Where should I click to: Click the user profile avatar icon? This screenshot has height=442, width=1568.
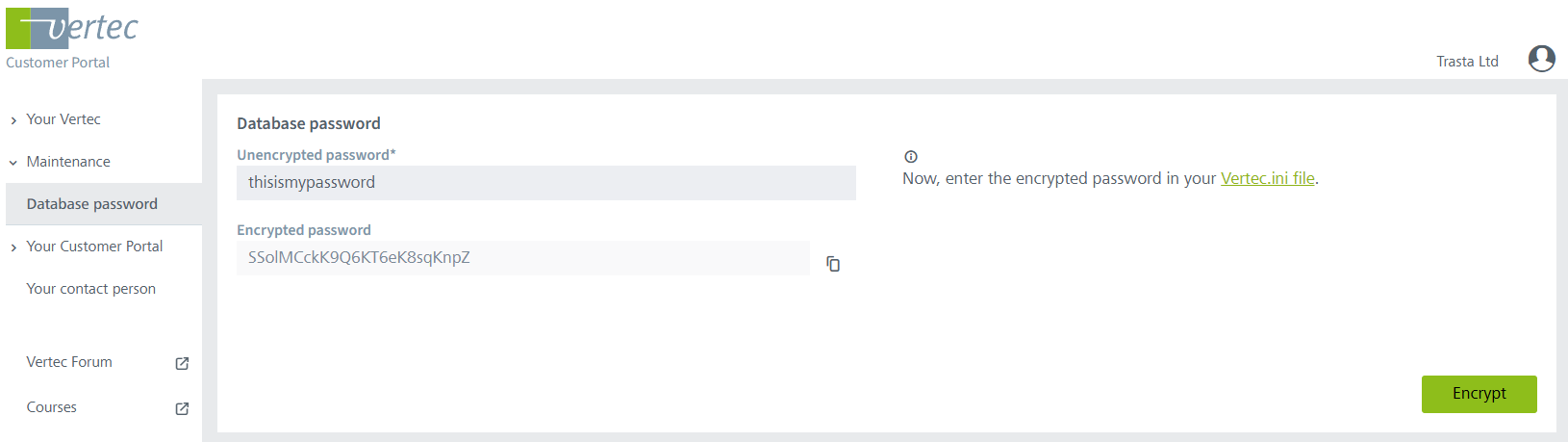1541,60
